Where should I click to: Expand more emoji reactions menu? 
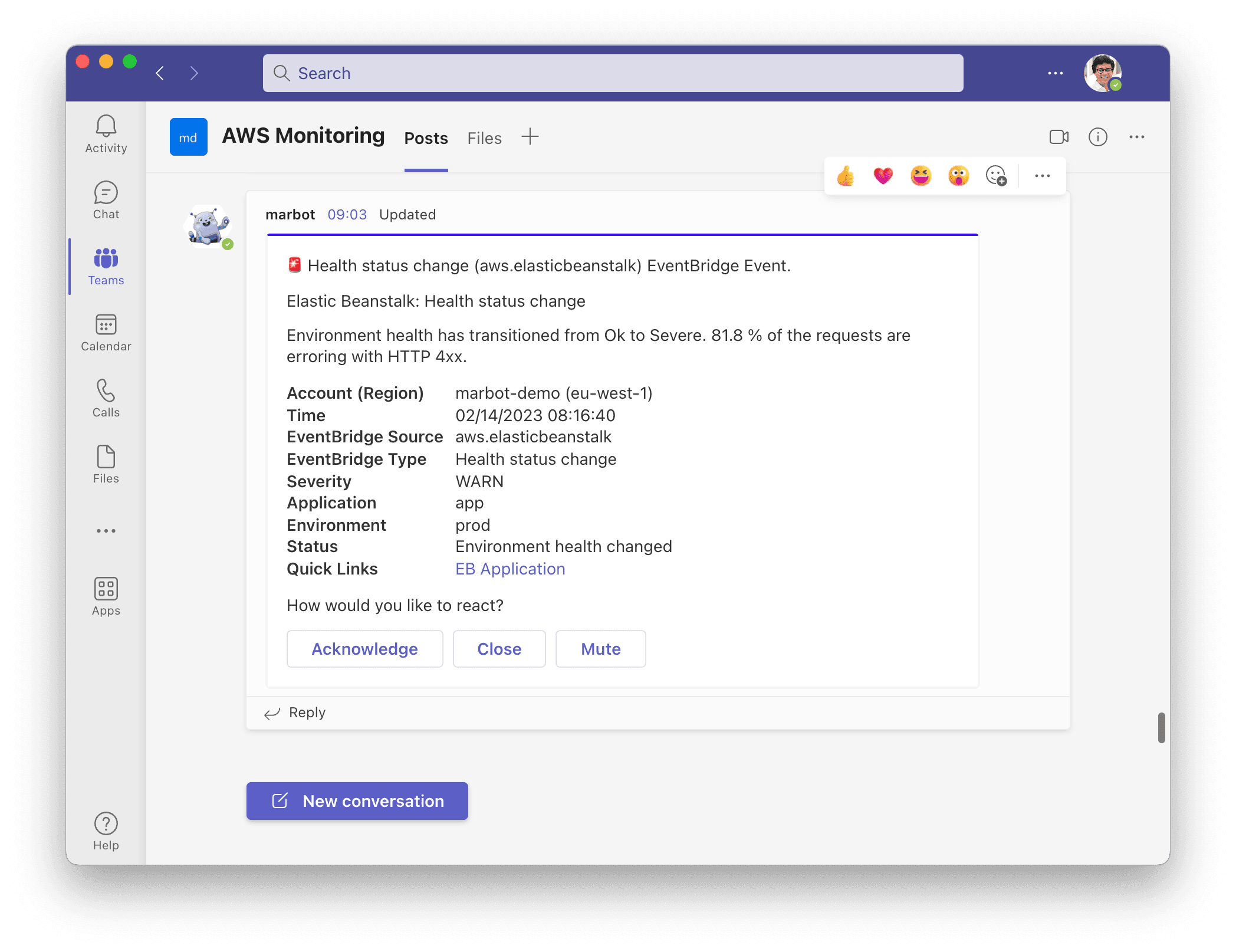point(994,177)
